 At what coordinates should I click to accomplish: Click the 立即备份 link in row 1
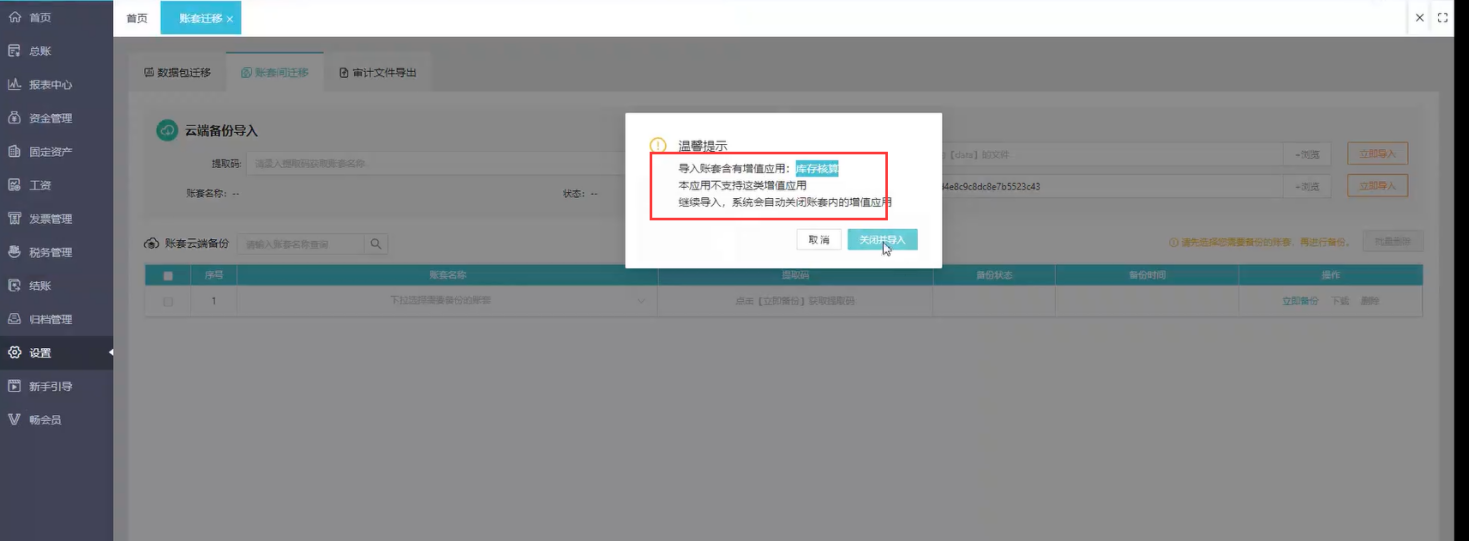point(1300,301)
